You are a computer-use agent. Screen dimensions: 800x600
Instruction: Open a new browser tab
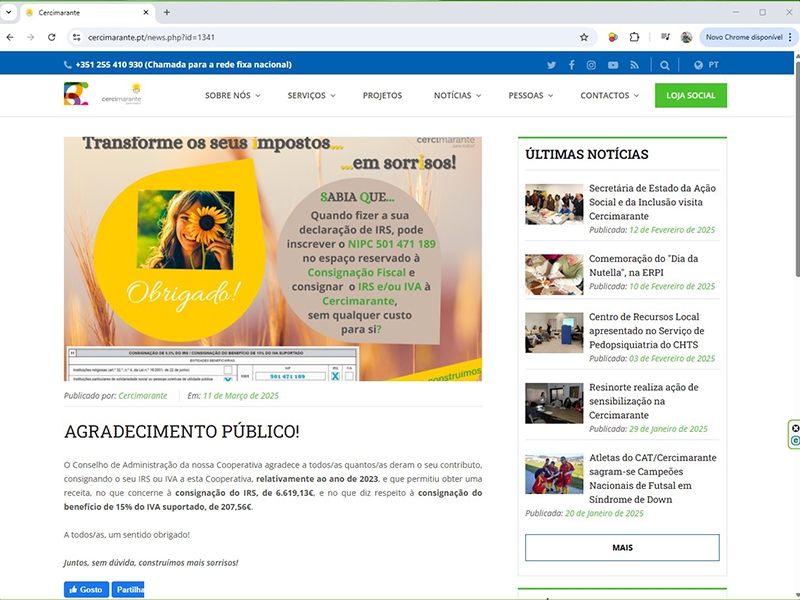167,12
